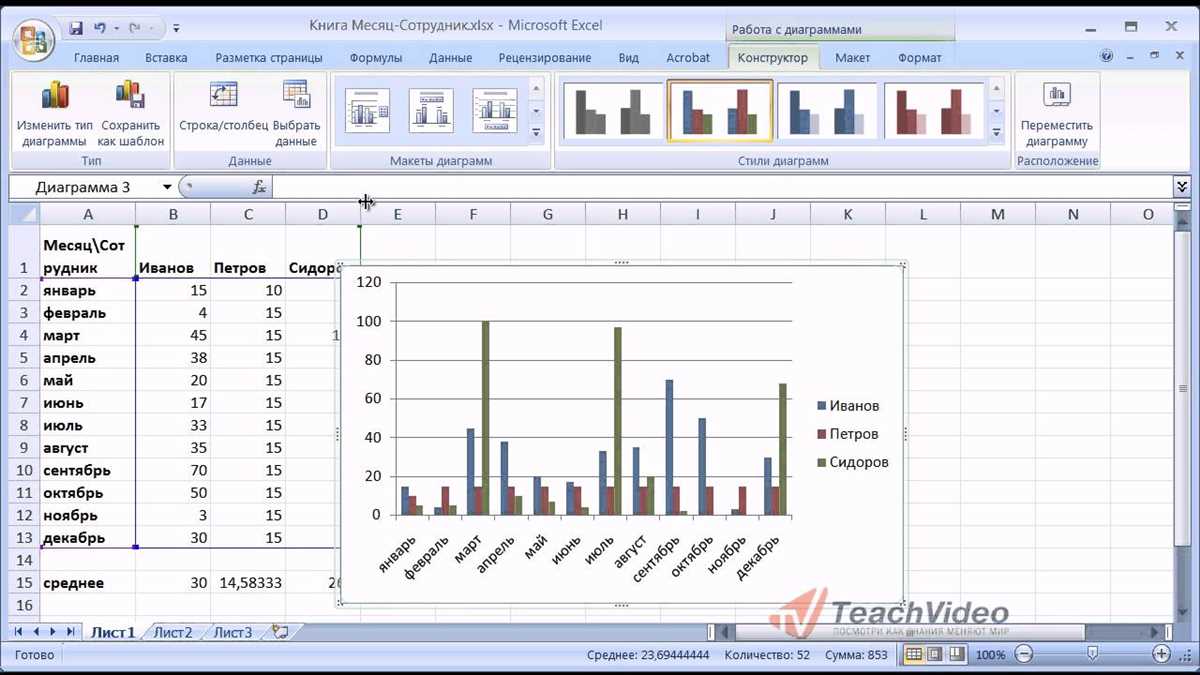
Task: Click into the formula bar
Action: coord(722,187)
